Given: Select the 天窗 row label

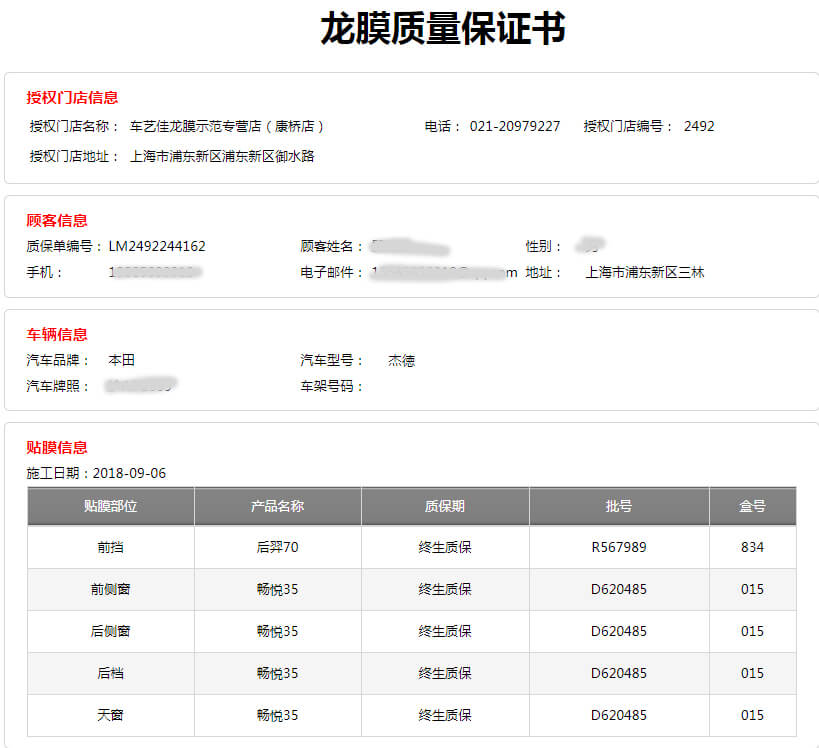Looking at the screenshot, I should coord(110,715).
